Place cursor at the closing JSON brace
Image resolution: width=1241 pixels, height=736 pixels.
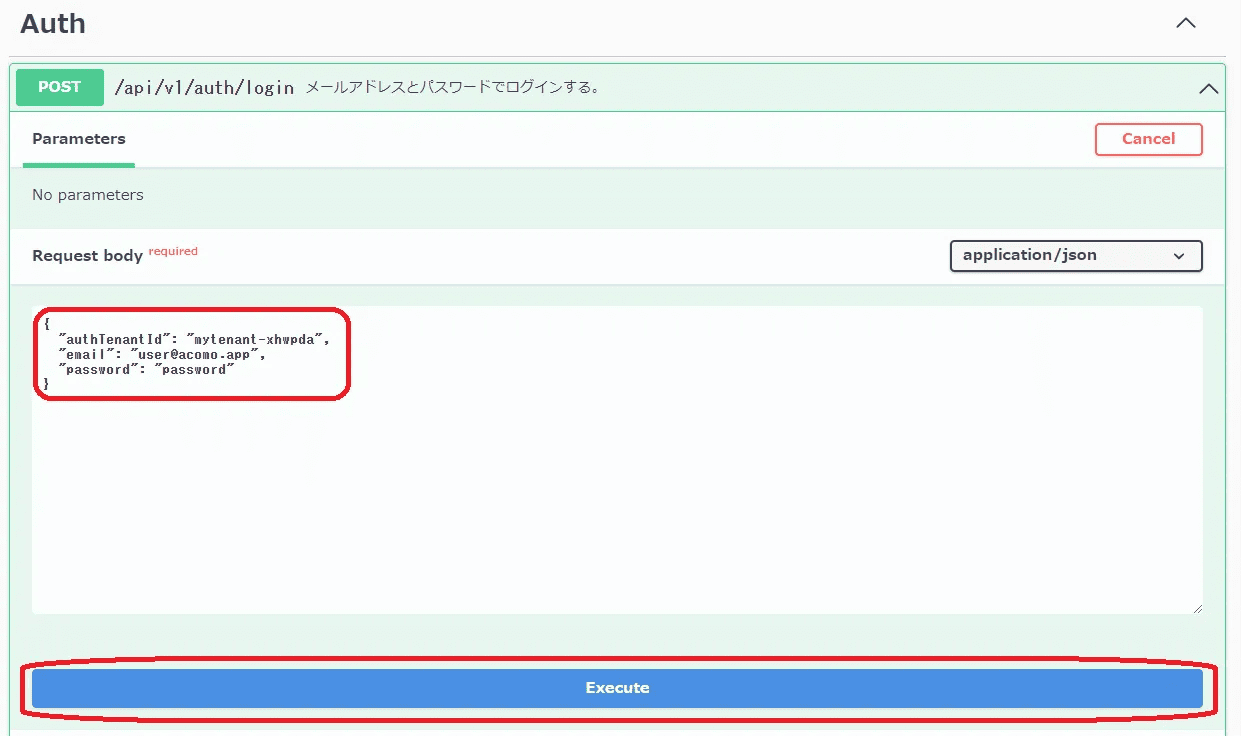pos(46,384)
